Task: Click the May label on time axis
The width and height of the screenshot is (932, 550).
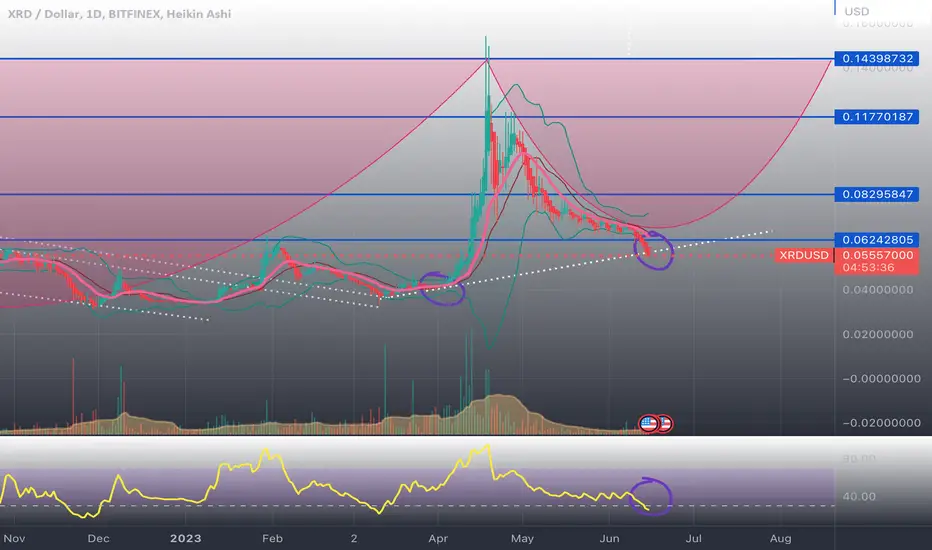Action: [522, 538]
